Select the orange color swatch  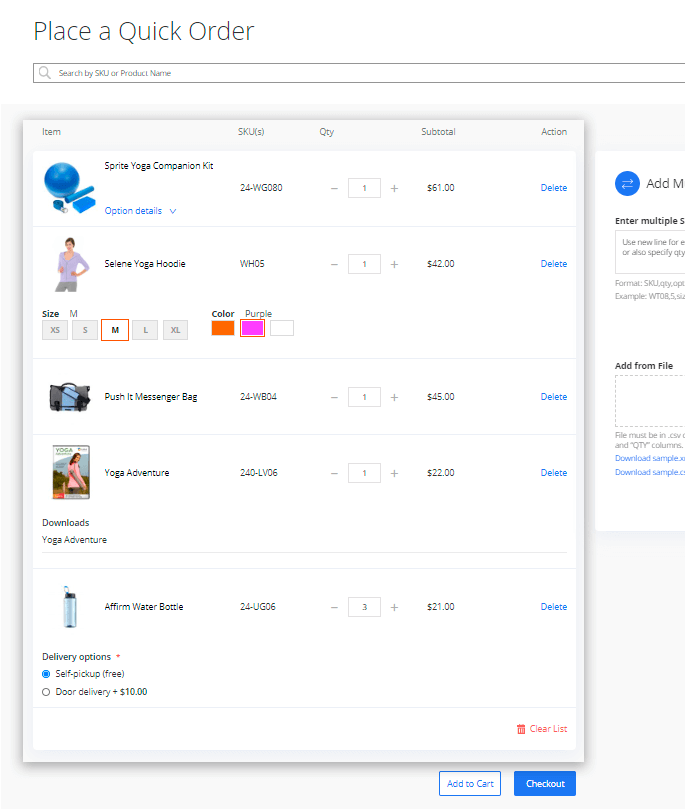click(223, 328)
